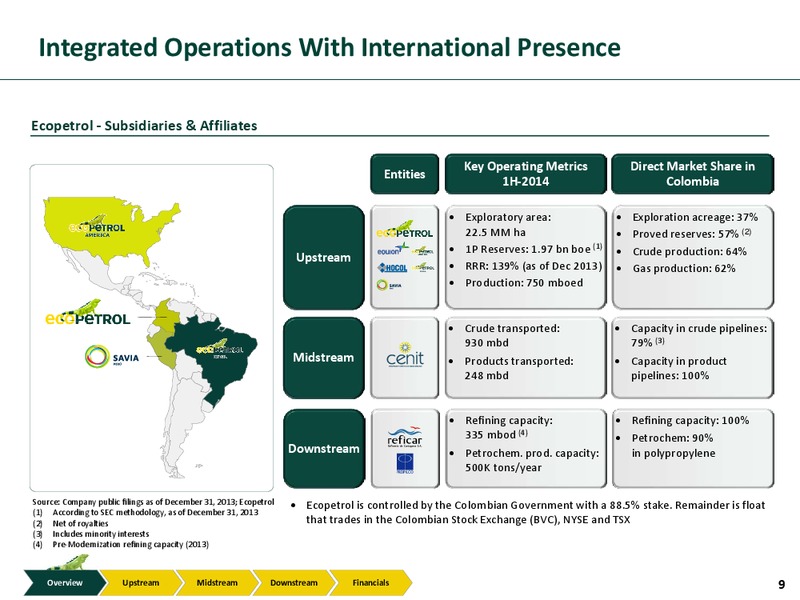Select footnote (3) Includes minority interests
800x600 pixels.
pos(90,534)
